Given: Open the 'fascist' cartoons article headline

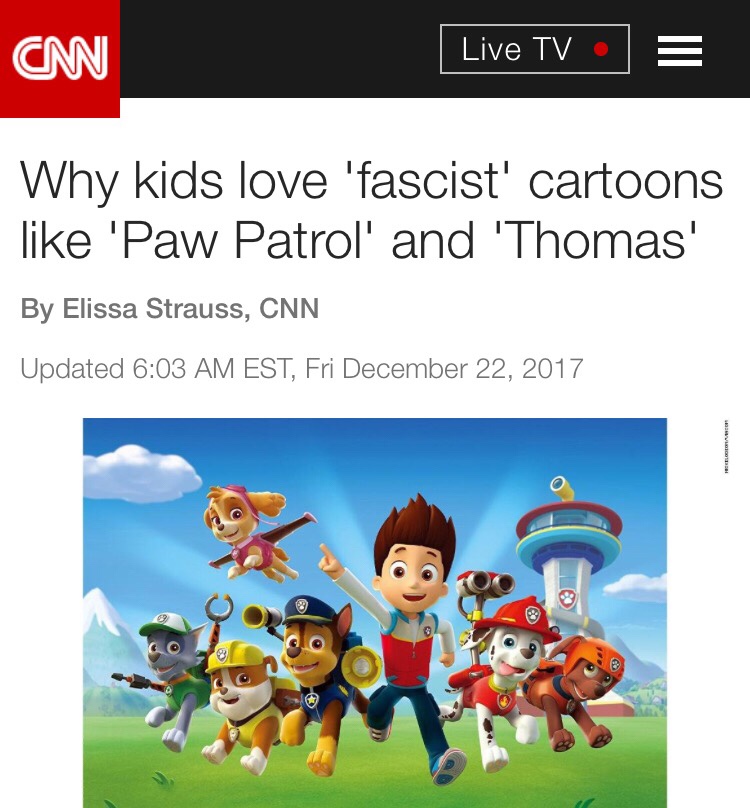Looking at the screenshot, I should click(x=372, y=210).
